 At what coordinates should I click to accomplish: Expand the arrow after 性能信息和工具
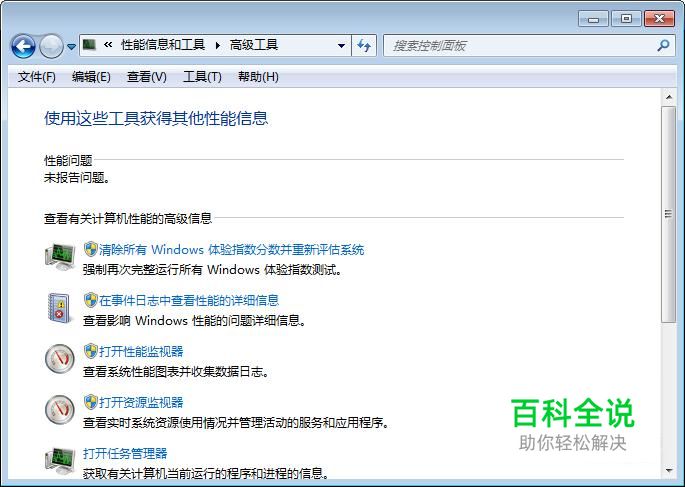pos(218,45)
